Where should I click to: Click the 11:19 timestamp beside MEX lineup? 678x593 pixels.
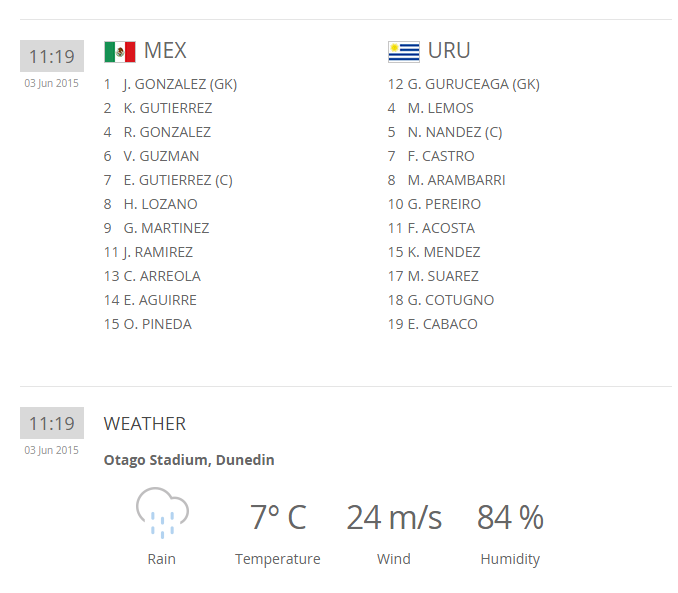(51, 56)
